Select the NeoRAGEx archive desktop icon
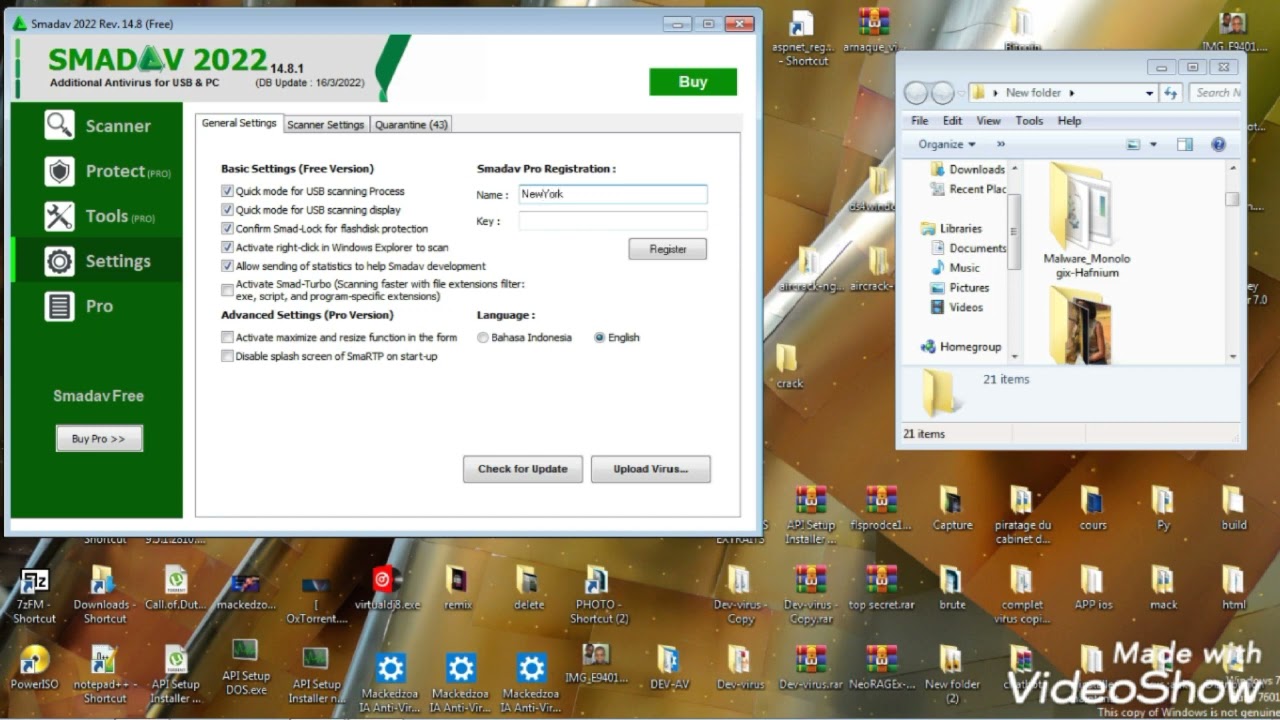This screenshot has width=1280, height=720. [x=881, y=668]
